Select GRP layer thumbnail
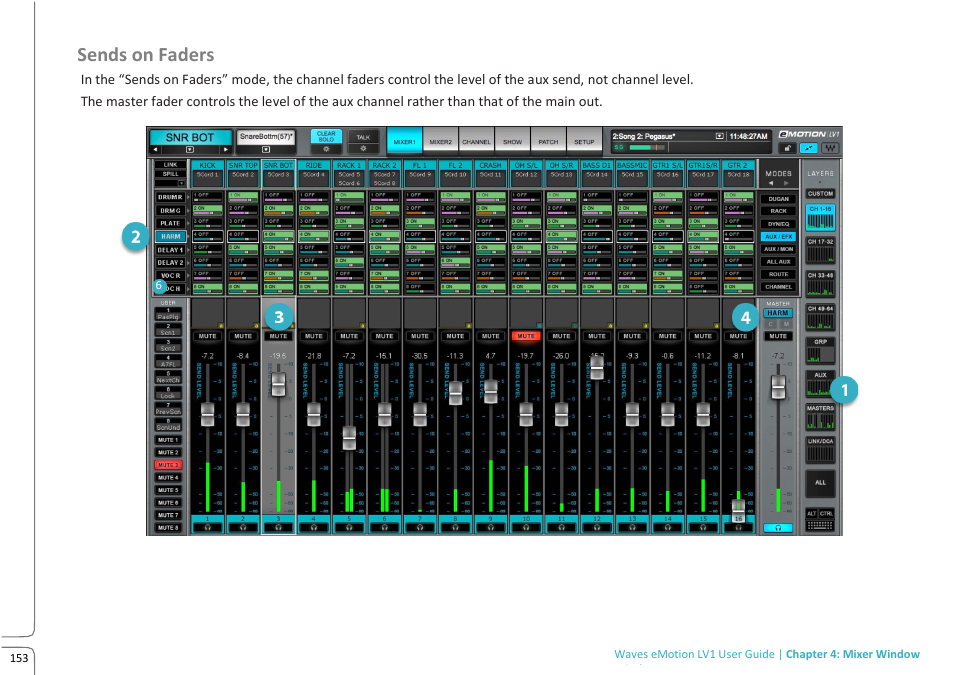954x675 pixels. tap(820, 351)
